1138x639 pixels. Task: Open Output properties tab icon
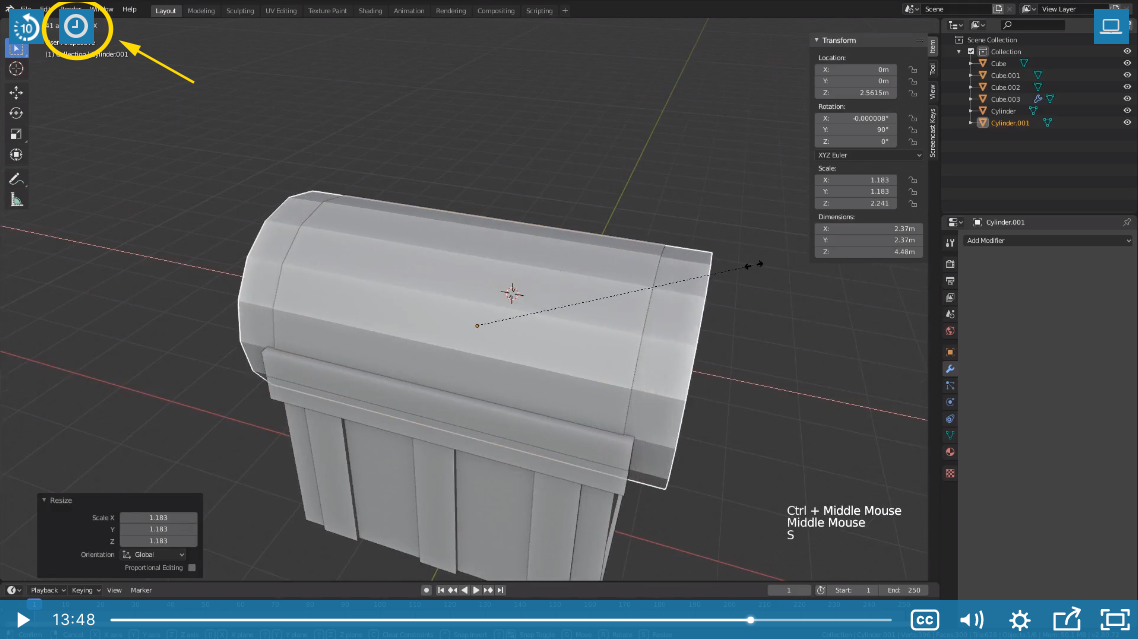point(950,281)
